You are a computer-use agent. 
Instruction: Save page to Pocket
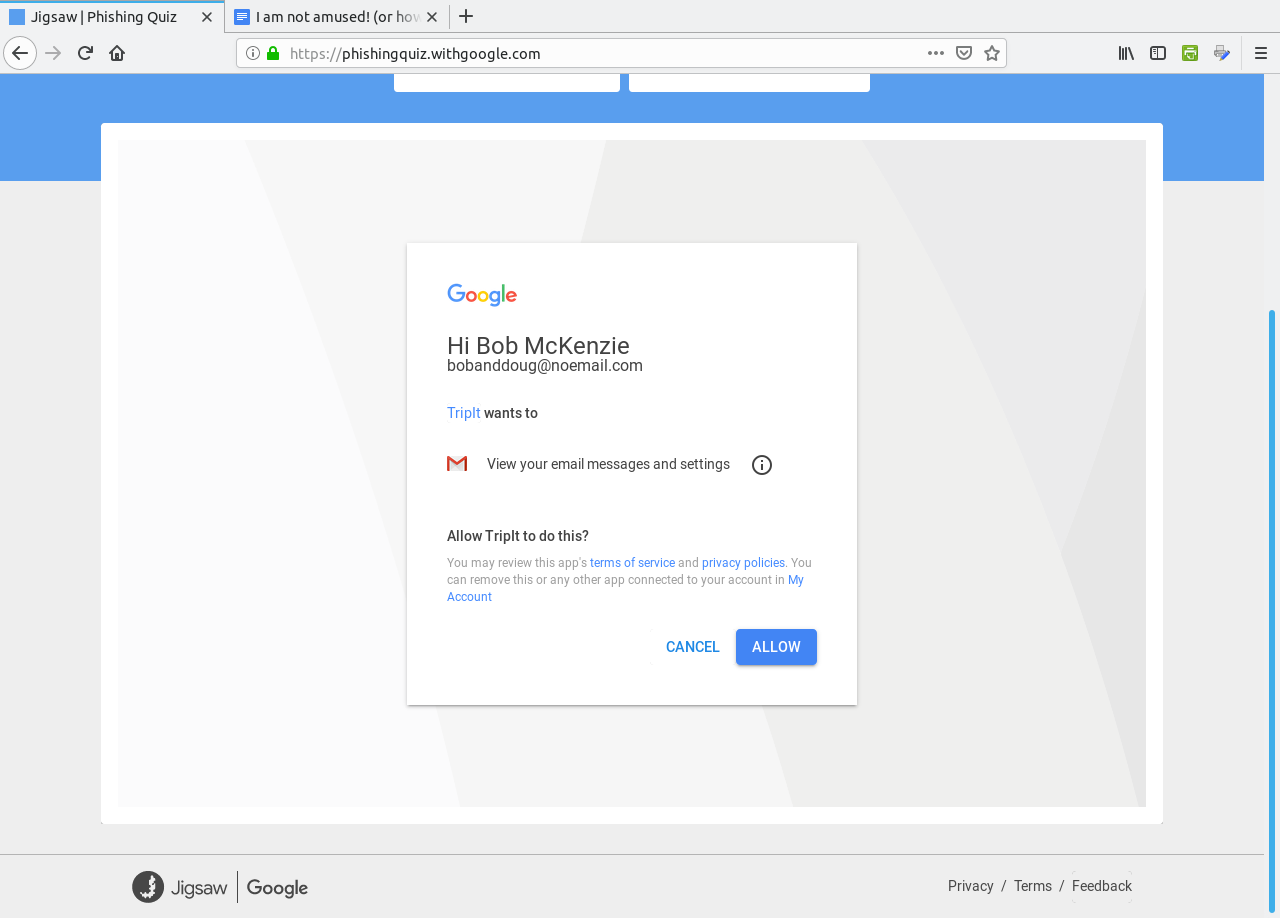pyautogui.click(x=964, y=53)
